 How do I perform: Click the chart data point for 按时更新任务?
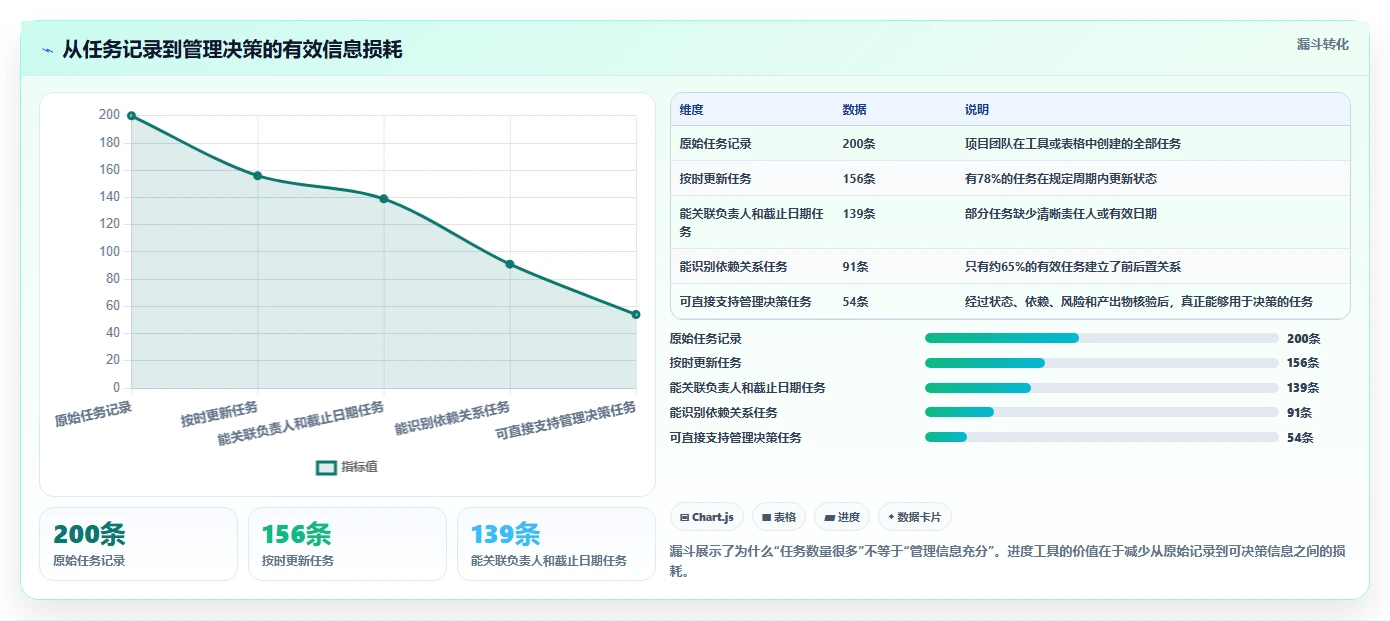[x=257, y=176]
